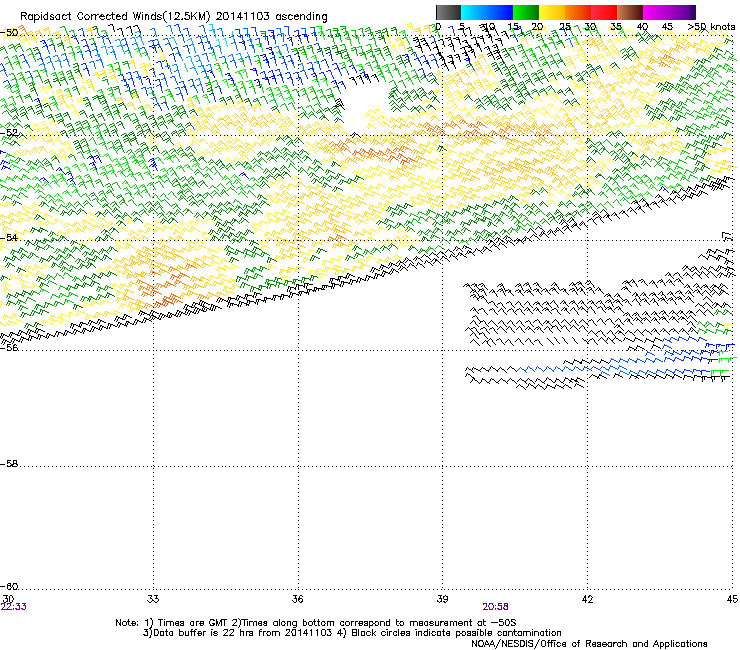Image resolution: width=740 pixels, height=650 pixels.
Task: Click the NOAA/NESDIS credit line
Action: coord(589,644)
